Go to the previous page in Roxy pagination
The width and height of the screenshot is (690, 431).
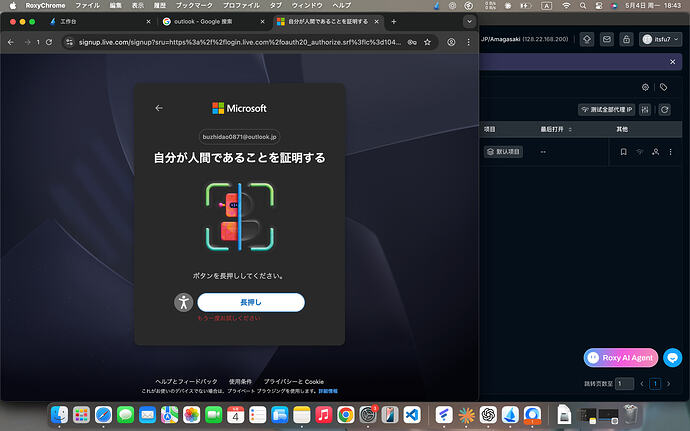[642, 383]
